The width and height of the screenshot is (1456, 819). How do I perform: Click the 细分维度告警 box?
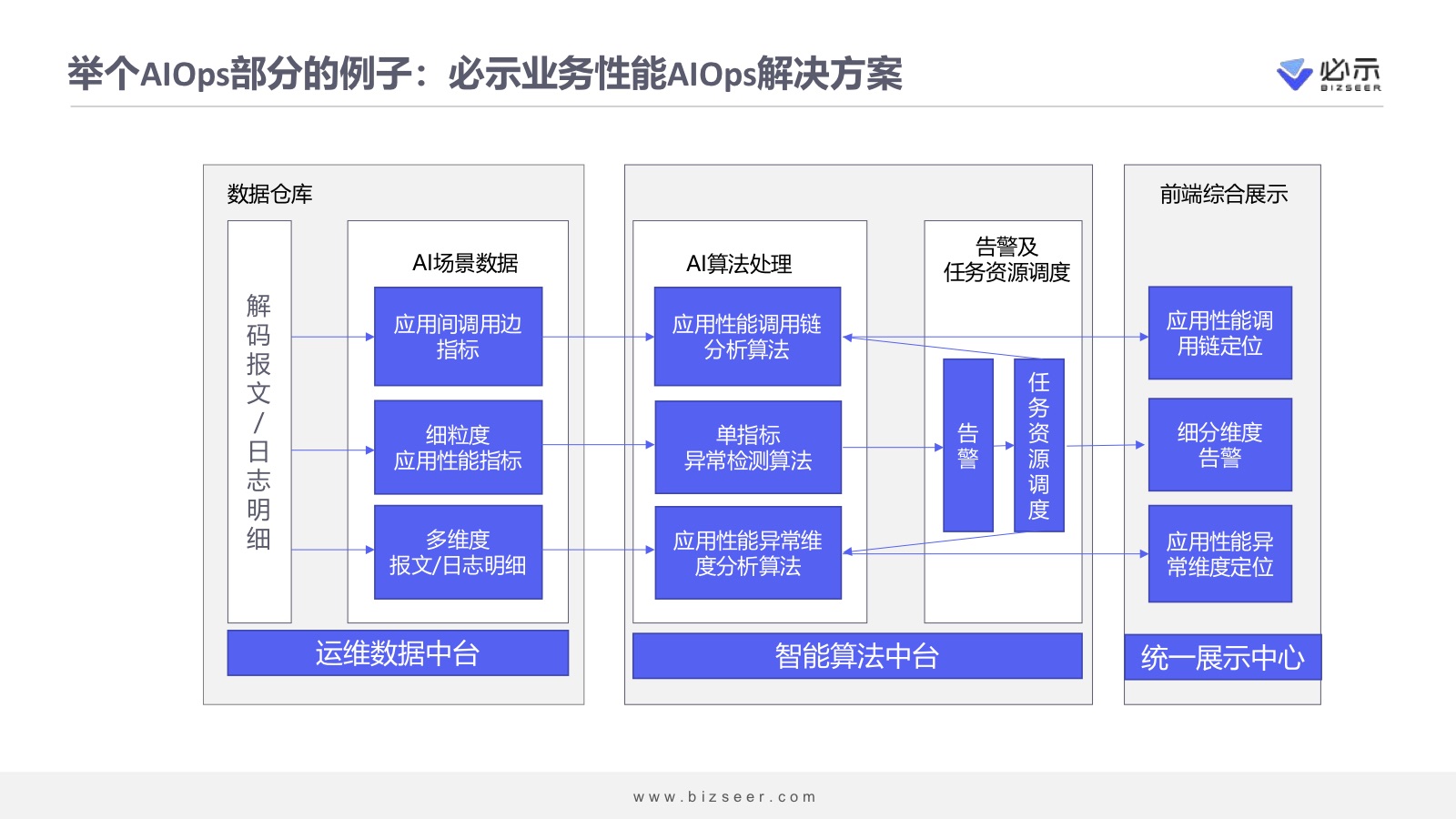(x=1219, y=445)
